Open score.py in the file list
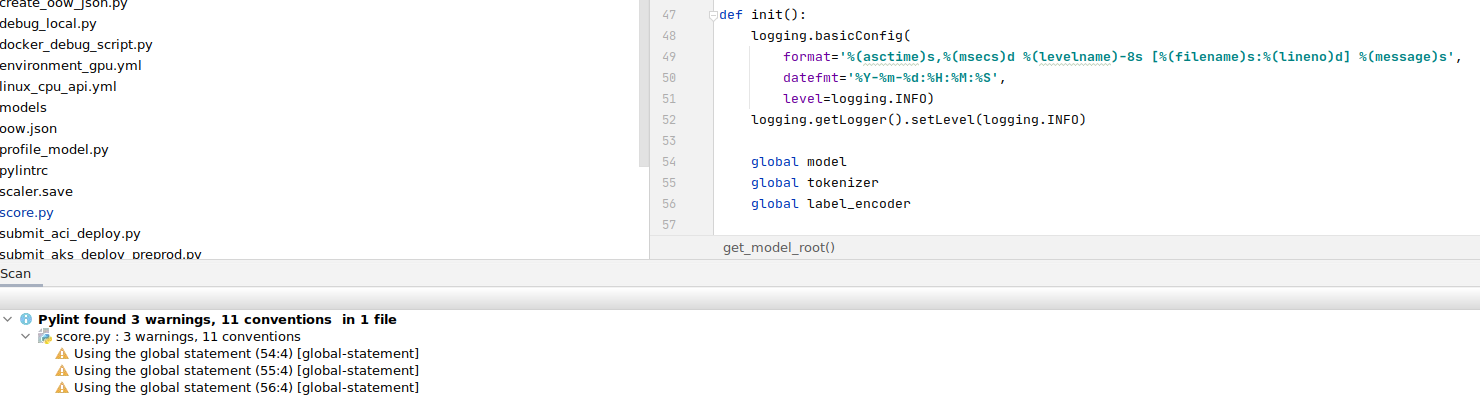Screen dimensions: 1480x408 coord(27,212)
